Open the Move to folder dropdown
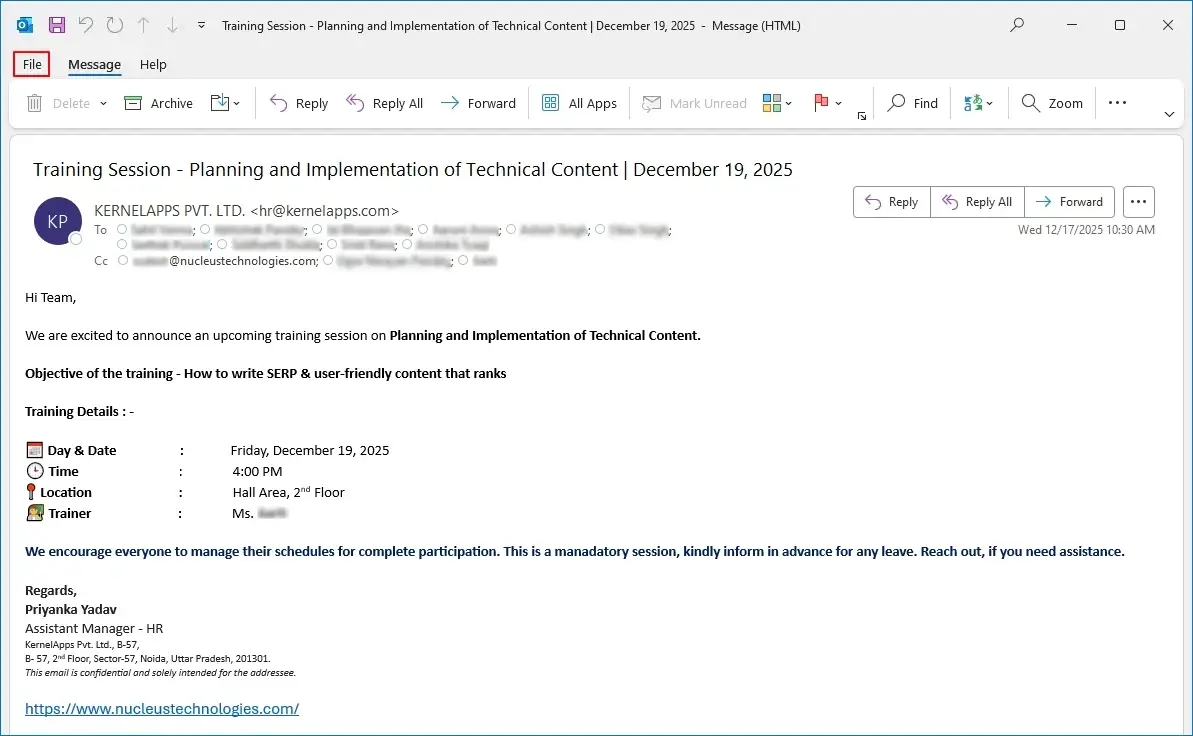 tap(226, 103)
